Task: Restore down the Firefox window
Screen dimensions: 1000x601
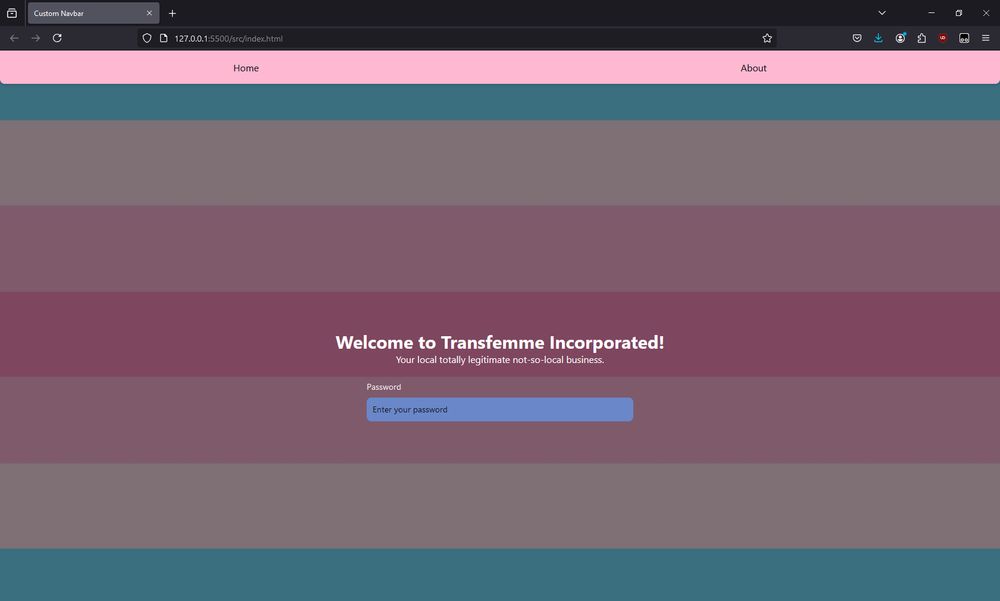Action: click(x=959, y=13)
